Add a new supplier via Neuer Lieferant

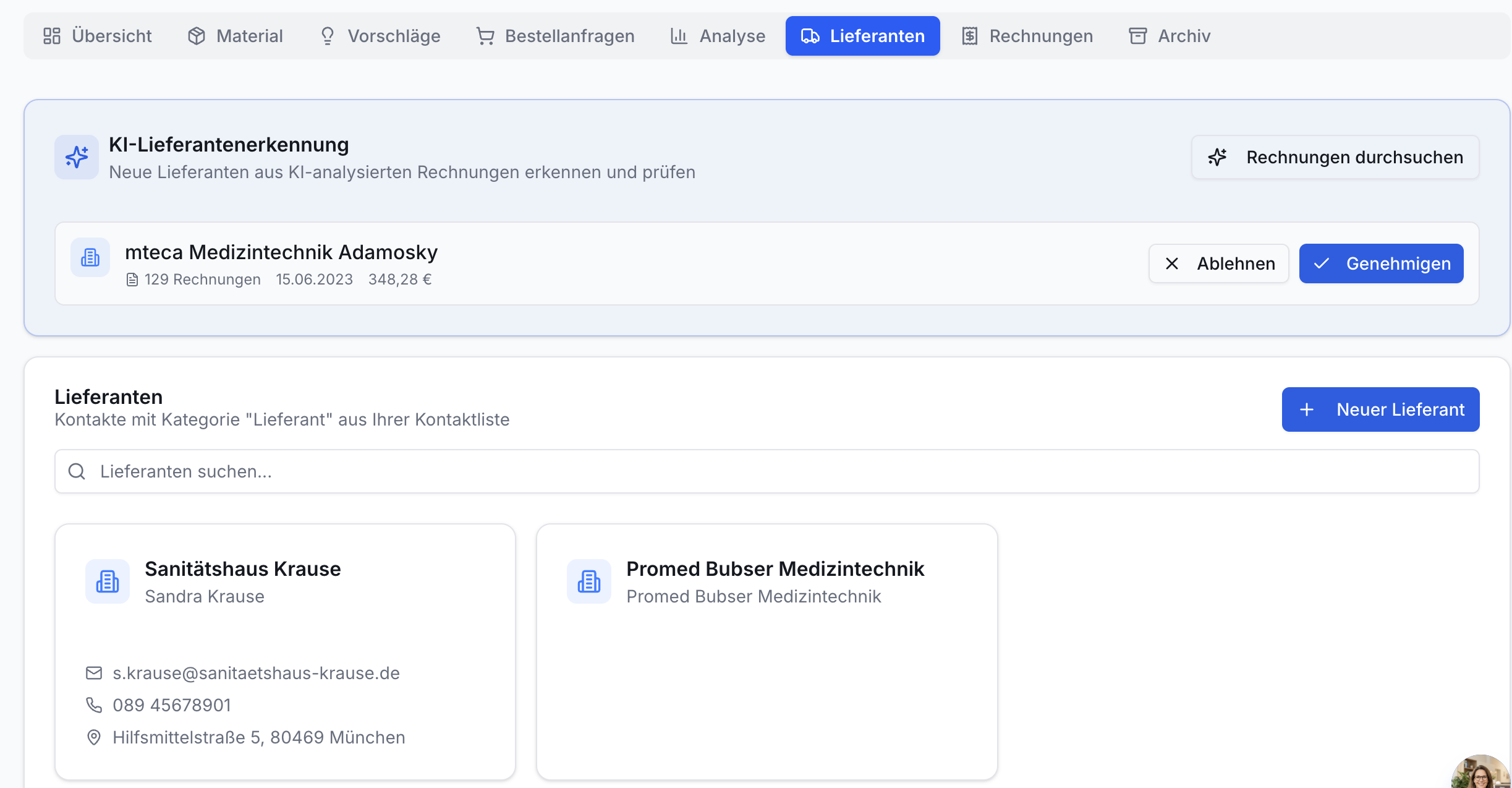click(x=1380, y=409)
